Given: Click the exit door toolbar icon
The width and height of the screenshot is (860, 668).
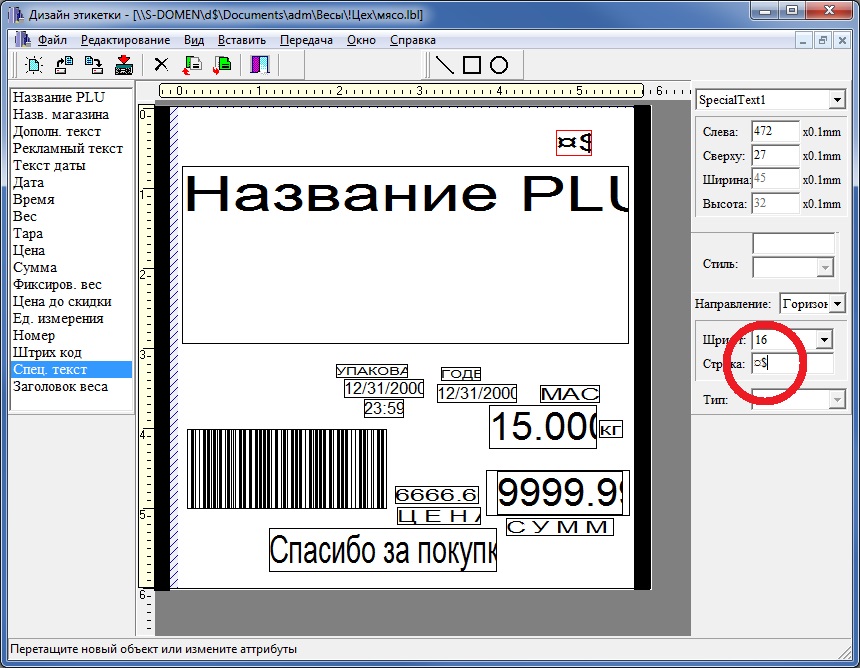Looking at the screenshot, I should (260, 65).
